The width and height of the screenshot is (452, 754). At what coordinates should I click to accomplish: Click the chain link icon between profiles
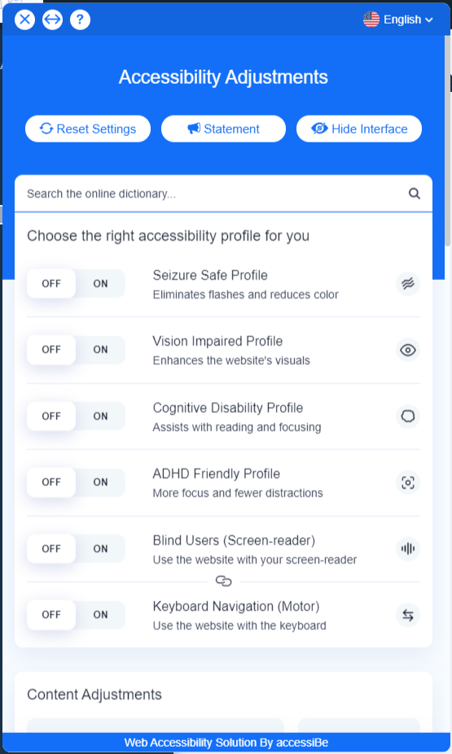pos(224,581)
